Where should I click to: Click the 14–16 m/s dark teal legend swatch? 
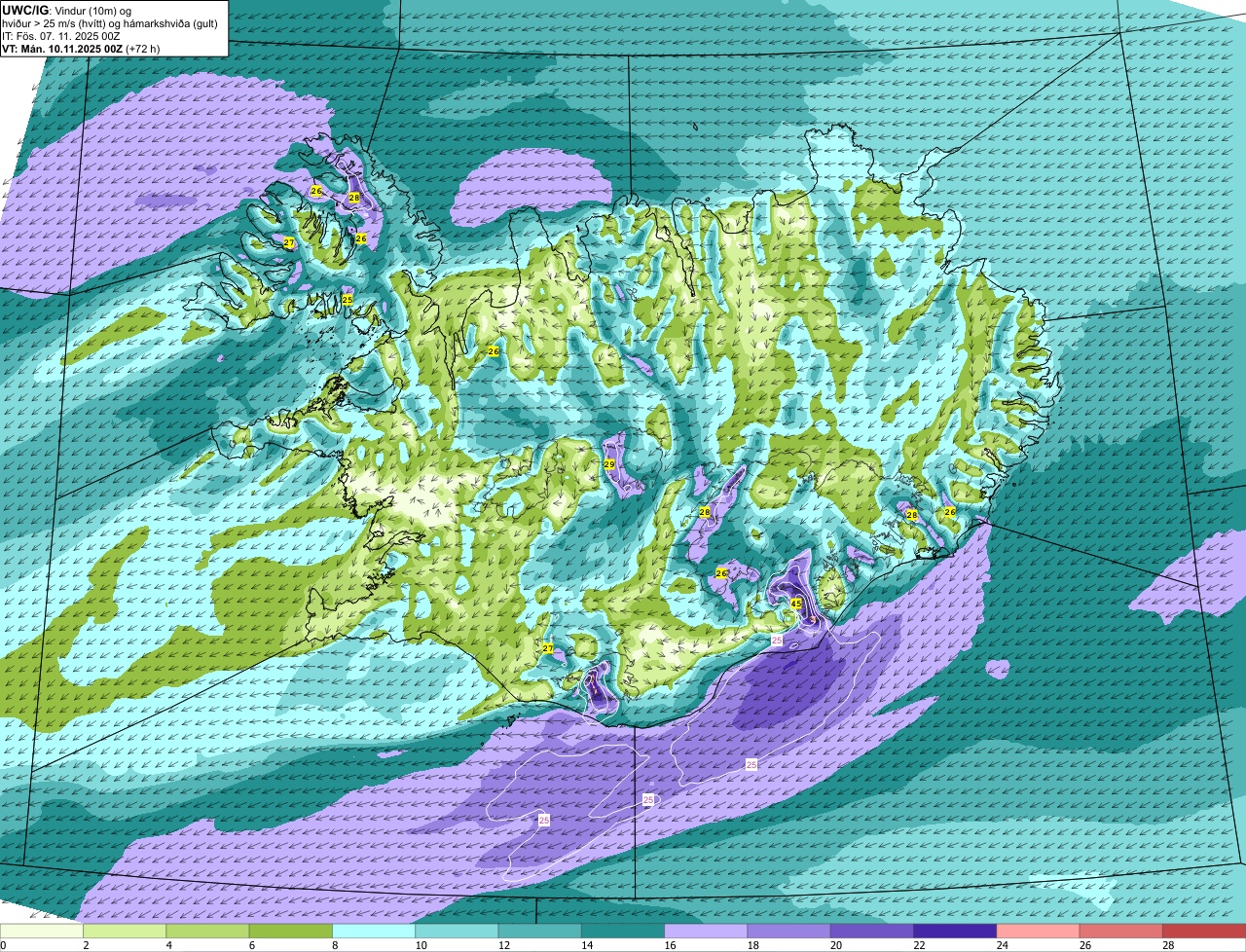623,931
